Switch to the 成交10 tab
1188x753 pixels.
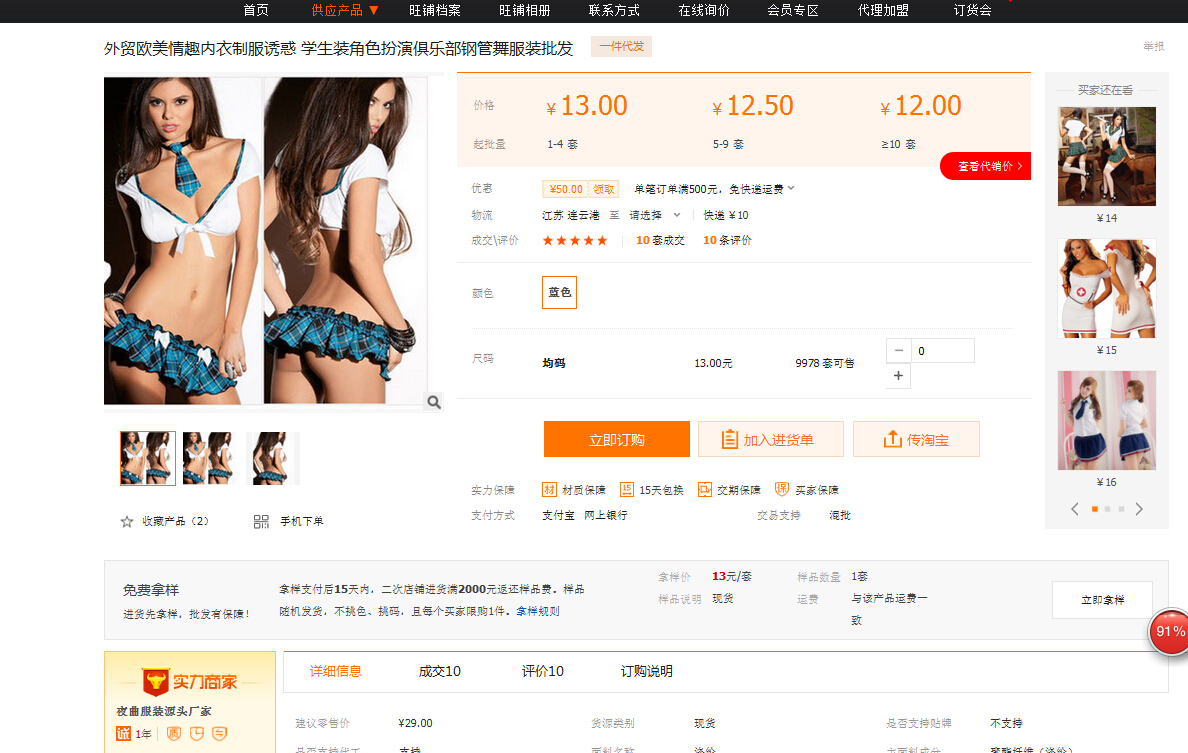coord(439,671)
